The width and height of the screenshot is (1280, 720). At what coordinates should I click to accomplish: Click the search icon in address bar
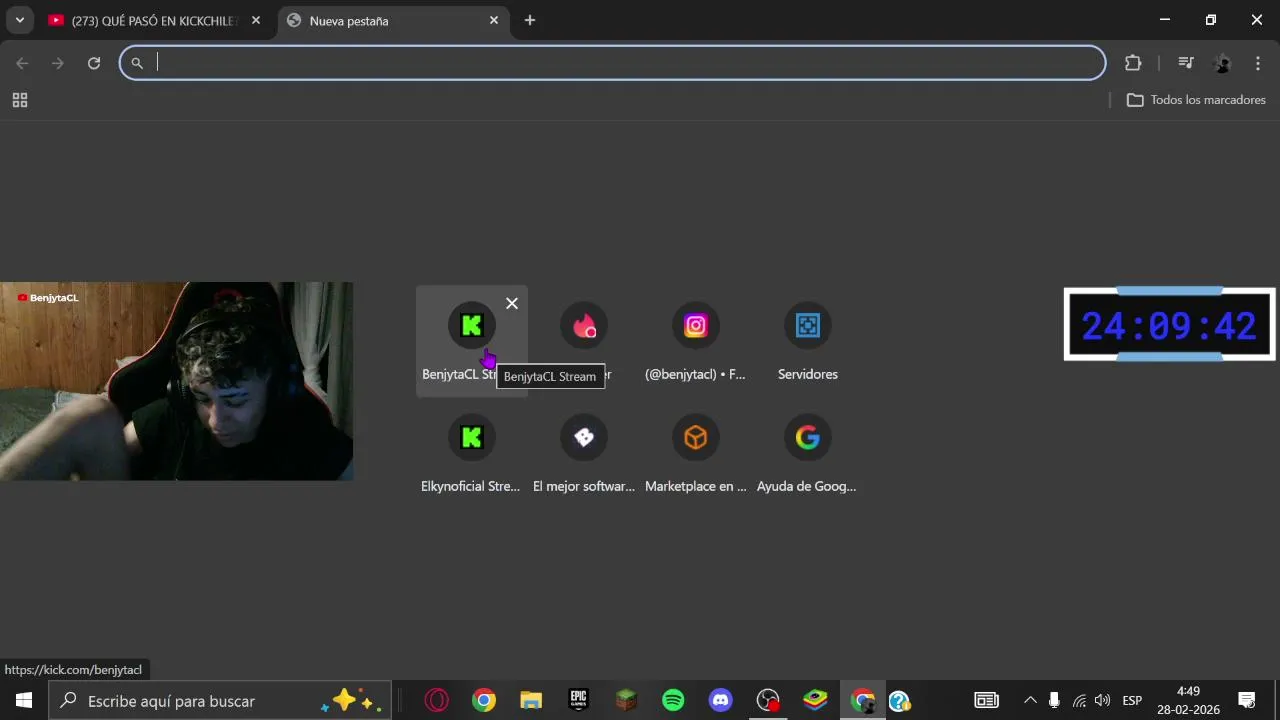click(137, 63)
